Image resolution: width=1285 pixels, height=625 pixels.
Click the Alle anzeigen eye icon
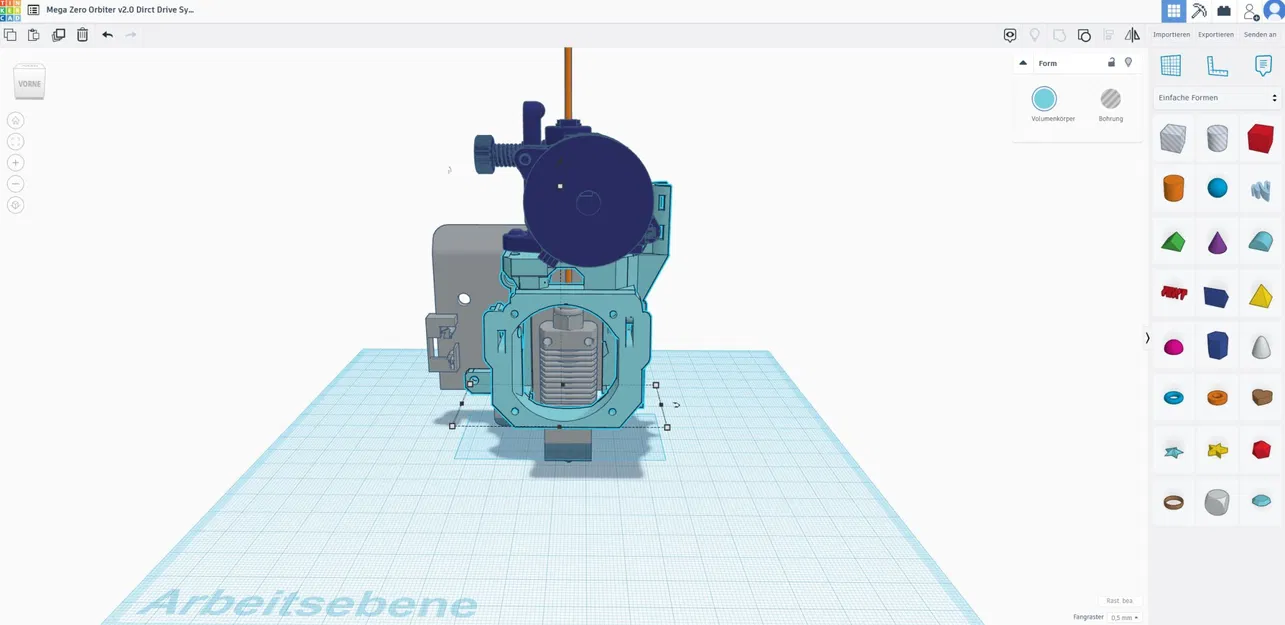point(1010,34)
